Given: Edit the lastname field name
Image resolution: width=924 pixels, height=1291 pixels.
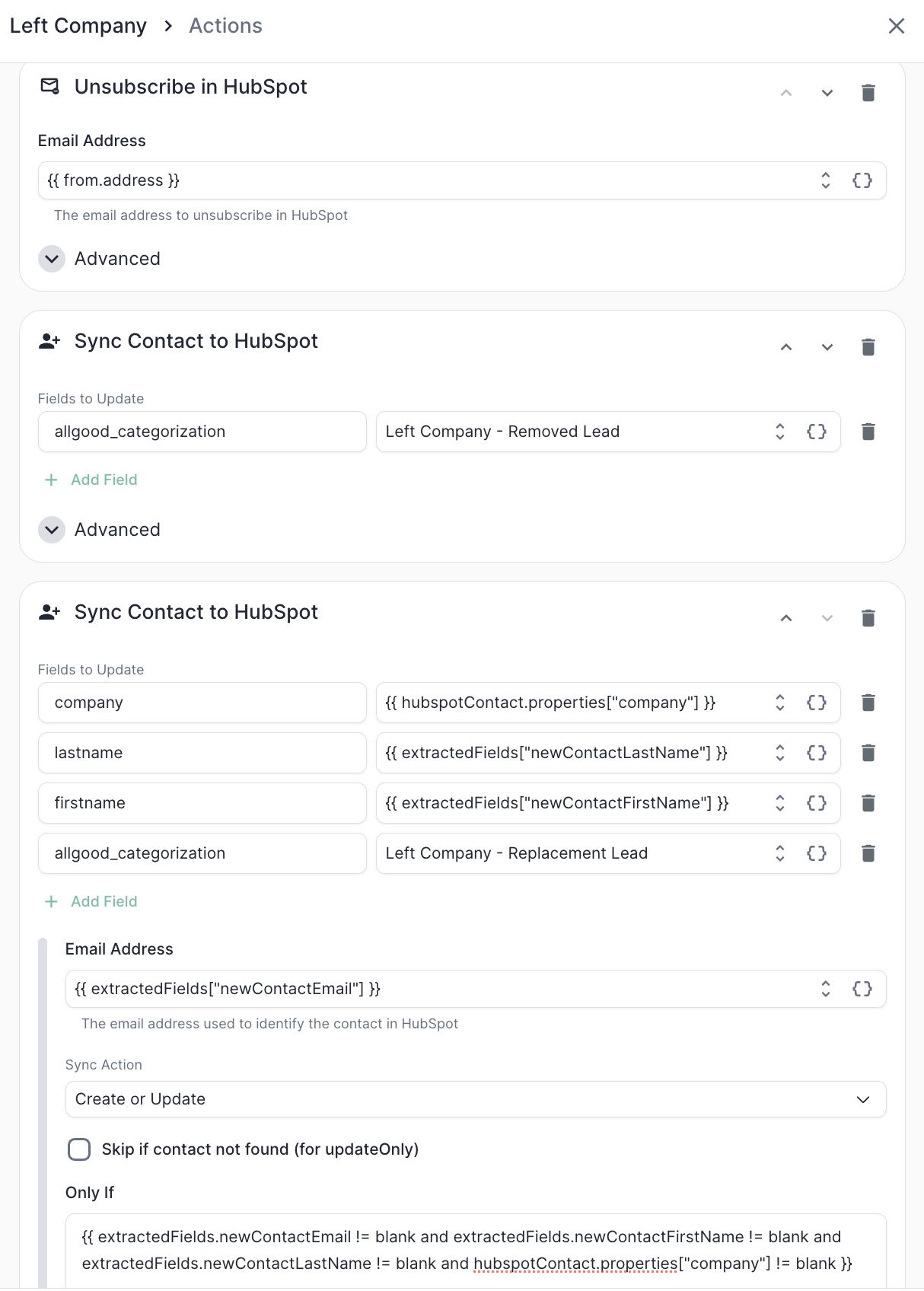Looking at the screenshot, I should tap(202, 753).
